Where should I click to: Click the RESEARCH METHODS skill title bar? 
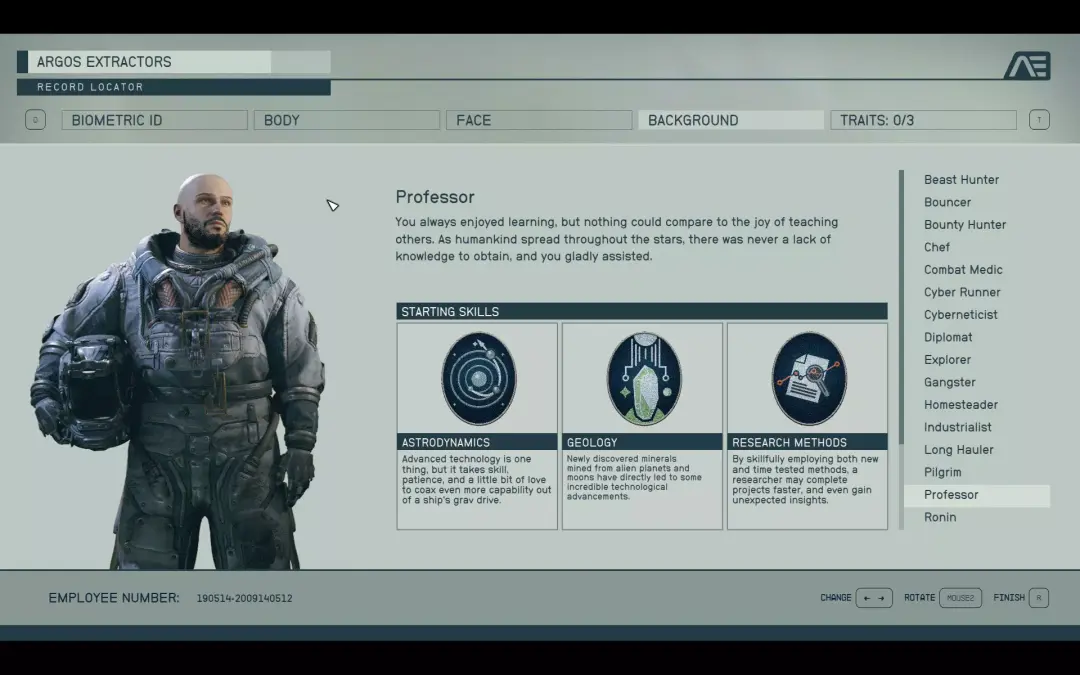pos(807,442)
